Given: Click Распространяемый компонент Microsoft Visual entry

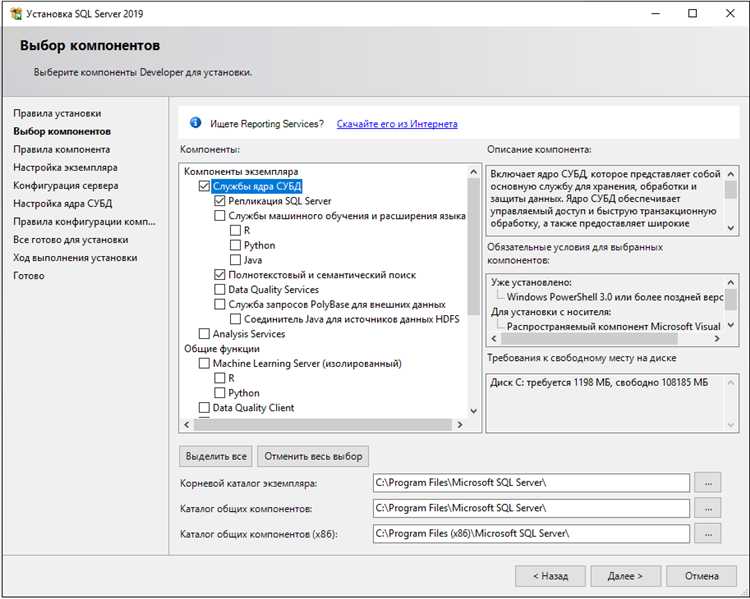Looking at the screenshot, I should 614,326.
